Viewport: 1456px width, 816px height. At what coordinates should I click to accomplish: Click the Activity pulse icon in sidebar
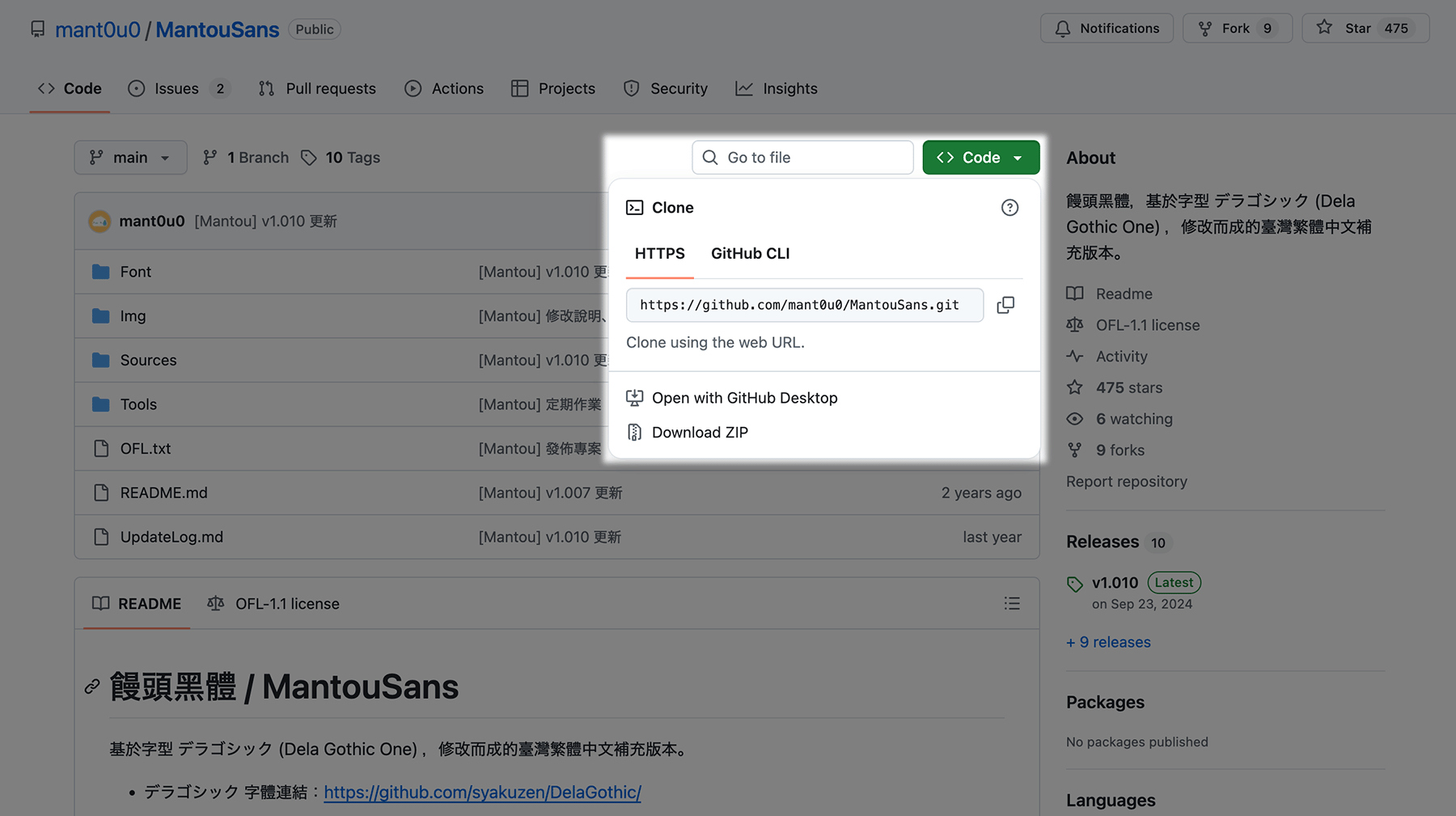(x=1075, y=356)
